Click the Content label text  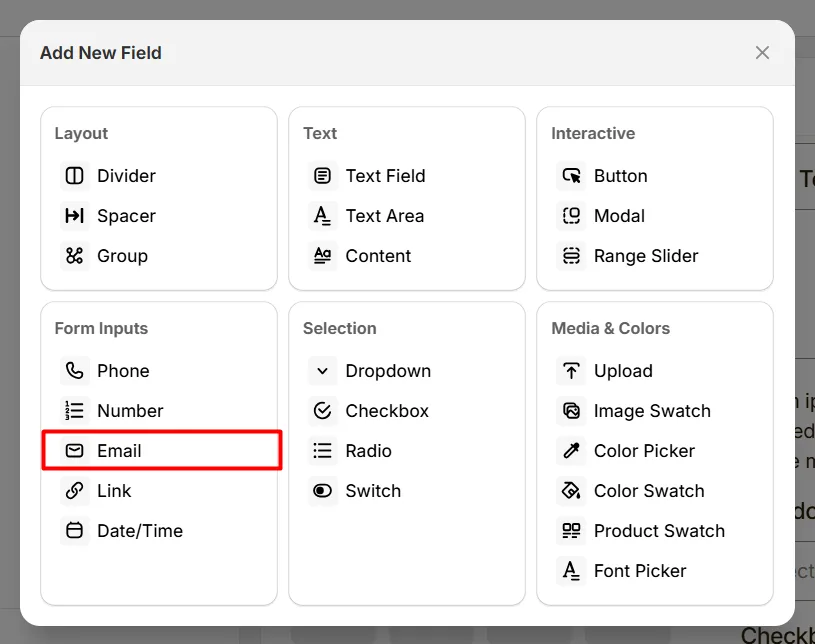tap(378, 256)
